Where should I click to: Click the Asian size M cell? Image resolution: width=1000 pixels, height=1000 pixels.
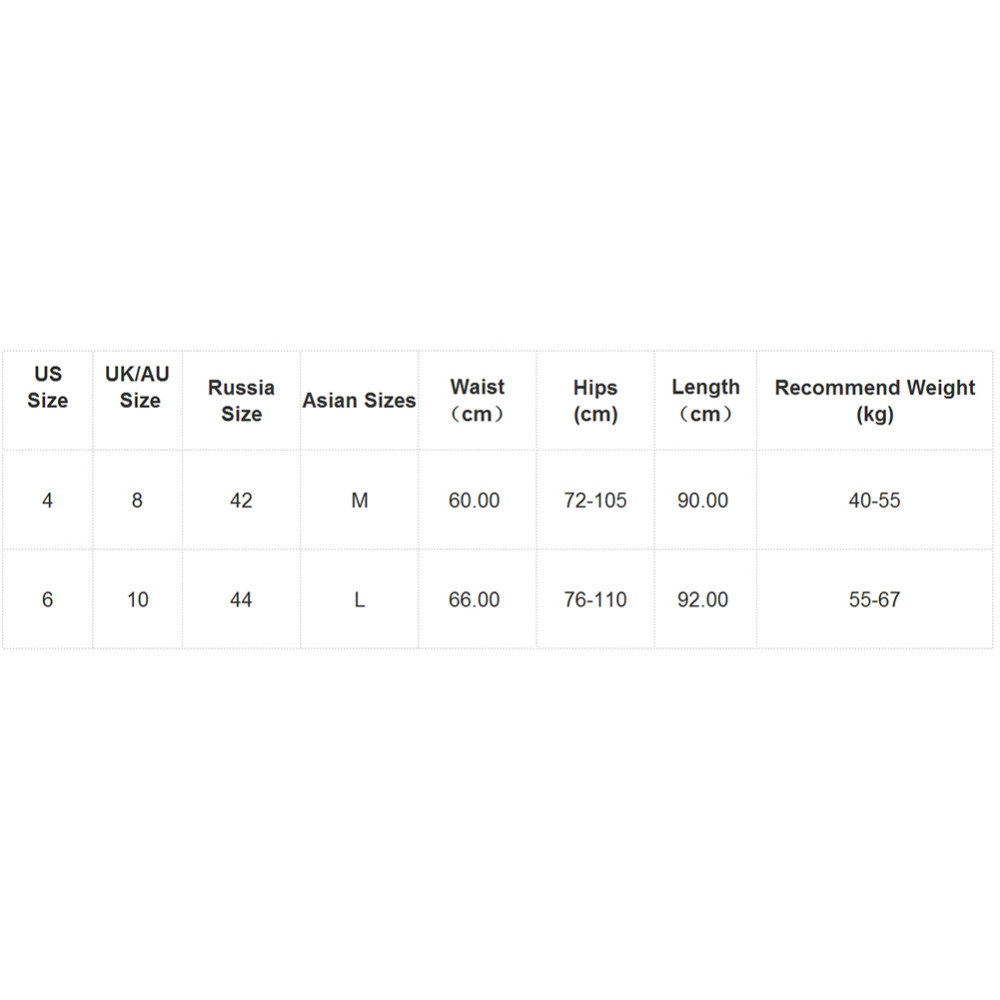[x=359, y=500]
